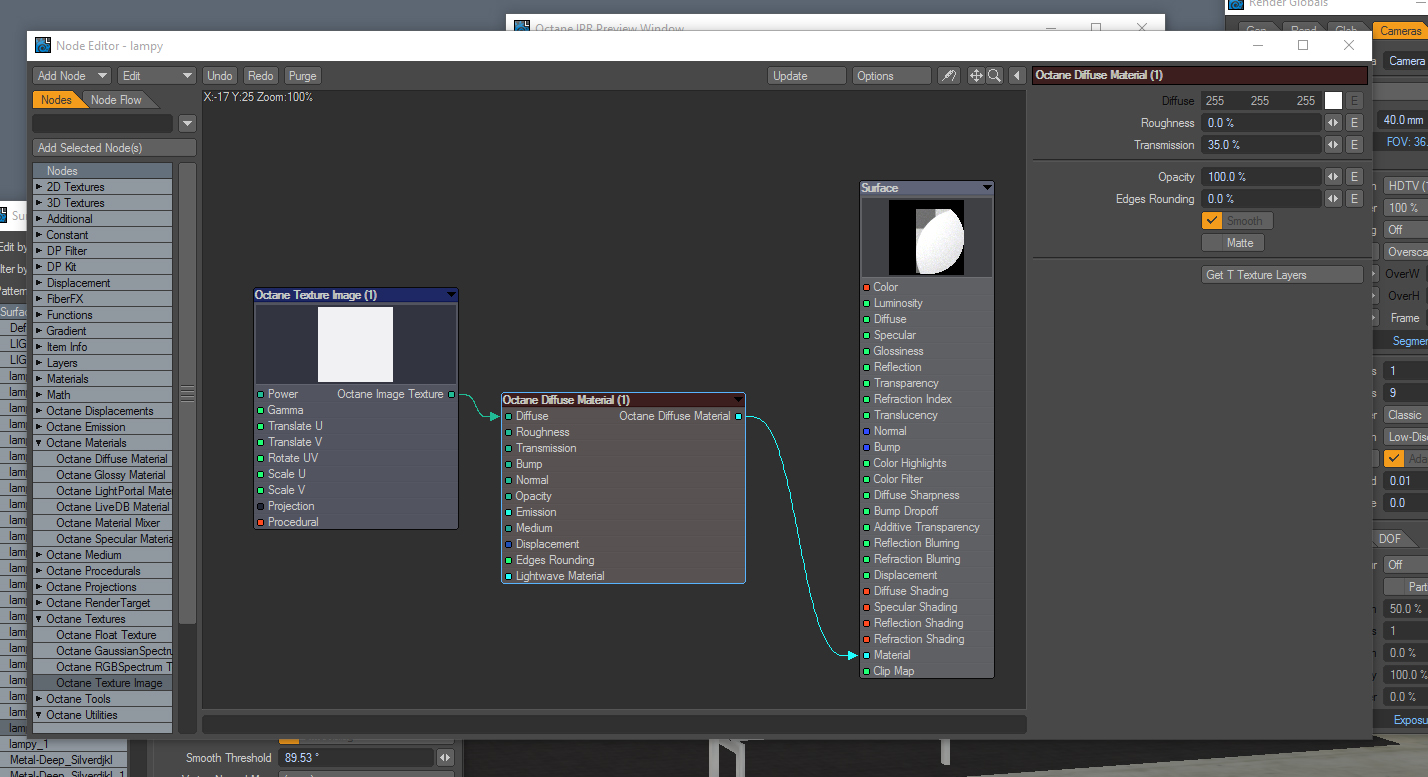The width and height of the screenshot is (1428, 777).
Task: Click the Transmission value field
Action: [x=1261, y=145]
